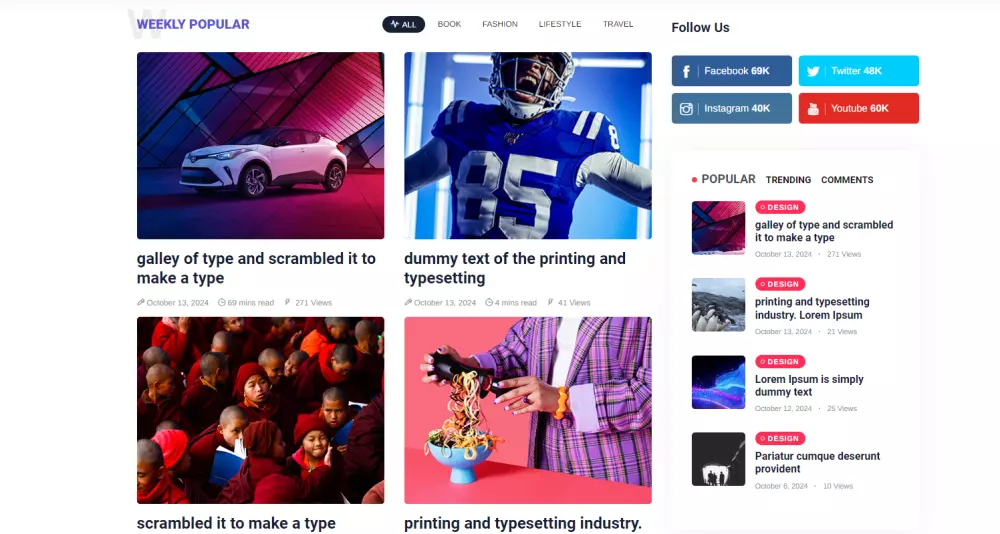Switch to the TRENDING sidebar tab
Screen dimensions: 1000x534
click(788, 180)
